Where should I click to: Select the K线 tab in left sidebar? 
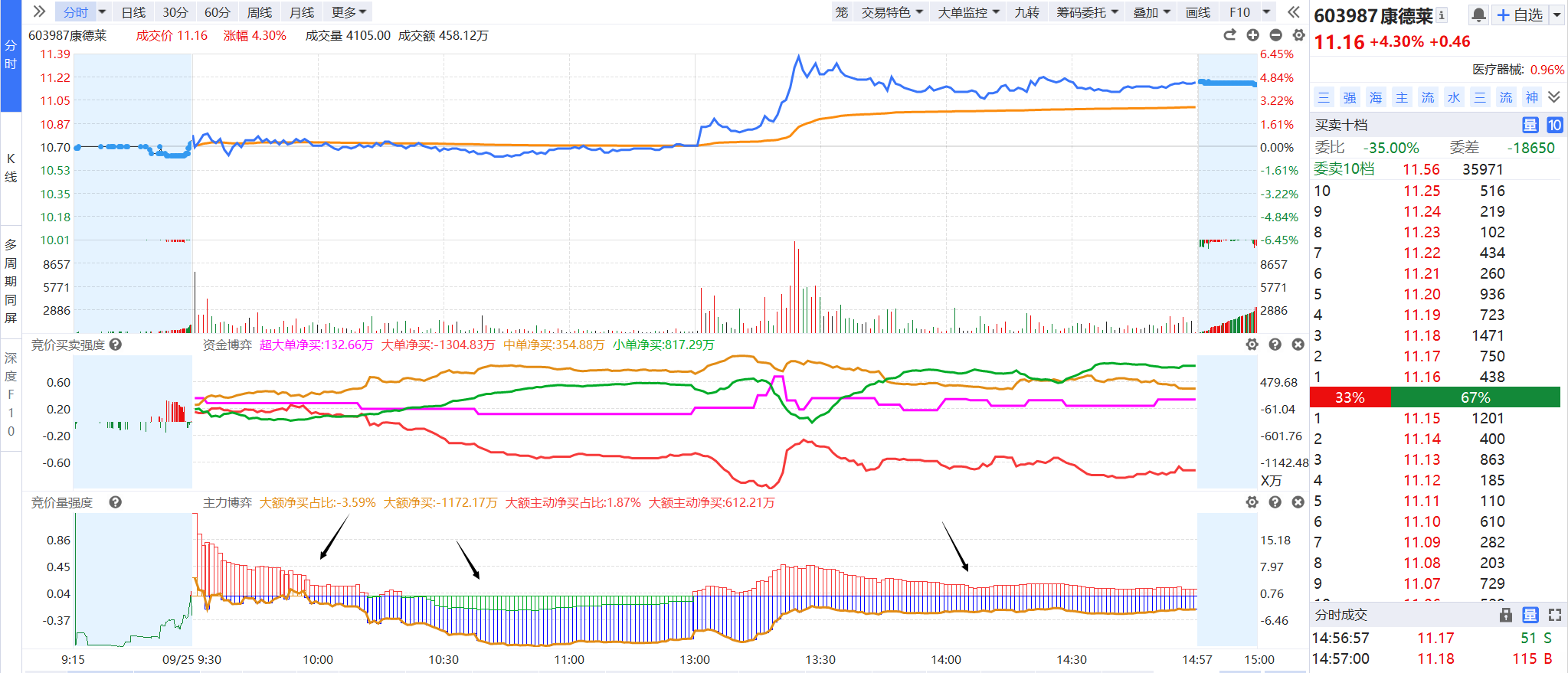tap(11, 168)
